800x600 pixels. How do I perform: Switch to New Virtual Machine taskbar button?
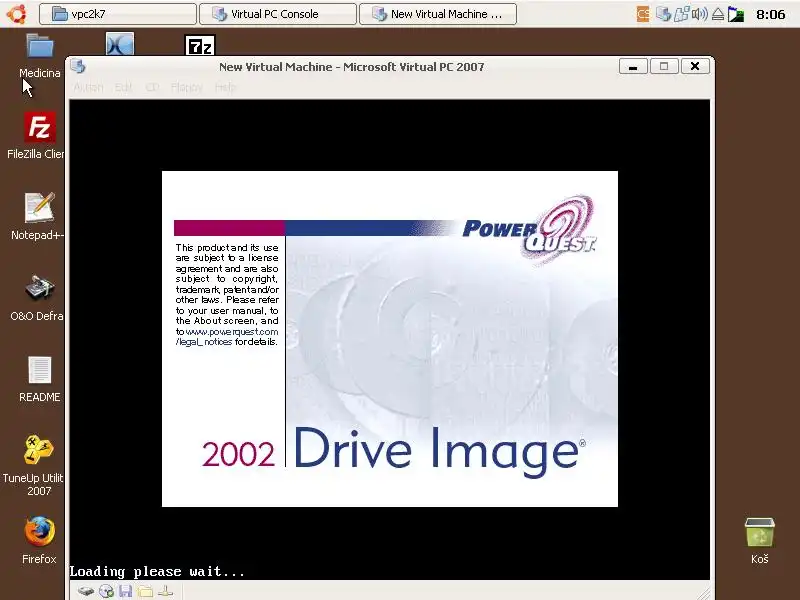pyautogui.click(x=438, y=14)
